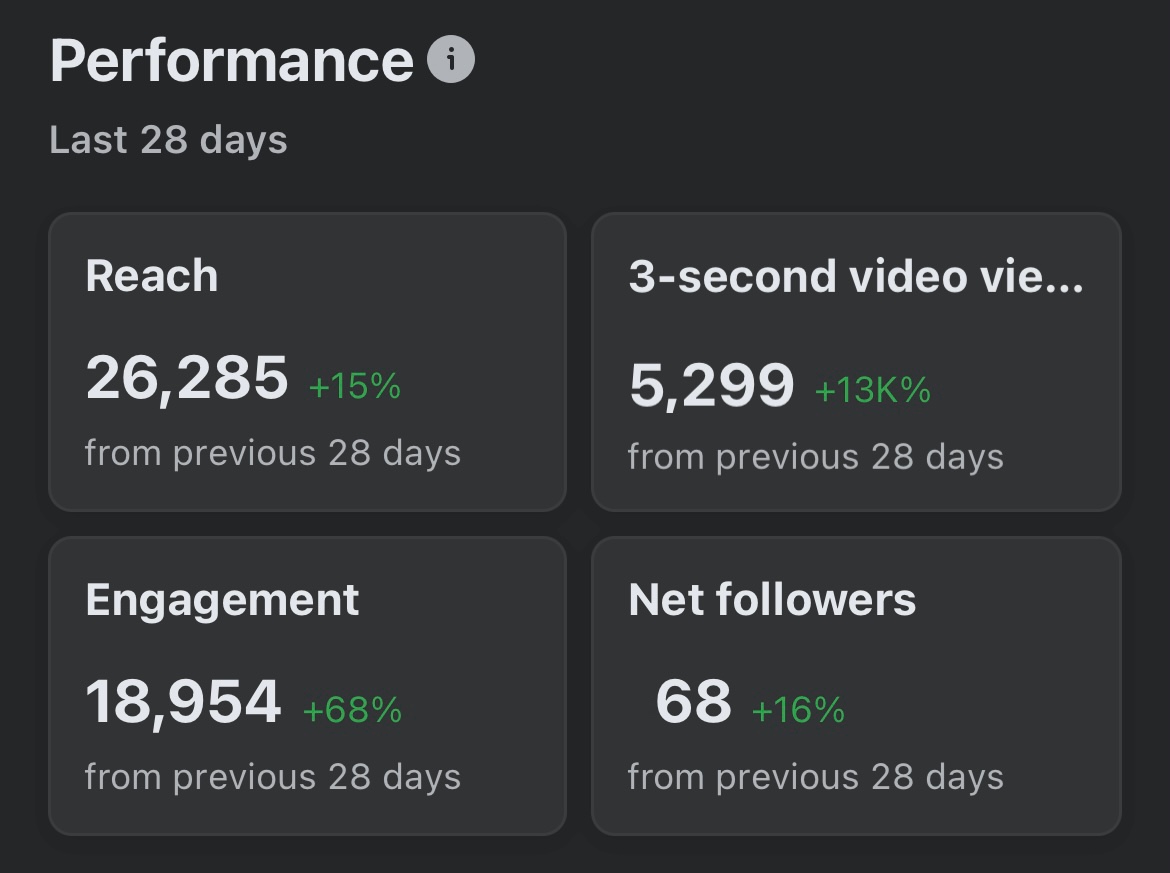Click the net followers count of 68
1170x873 pixels.
pos(693,702)
